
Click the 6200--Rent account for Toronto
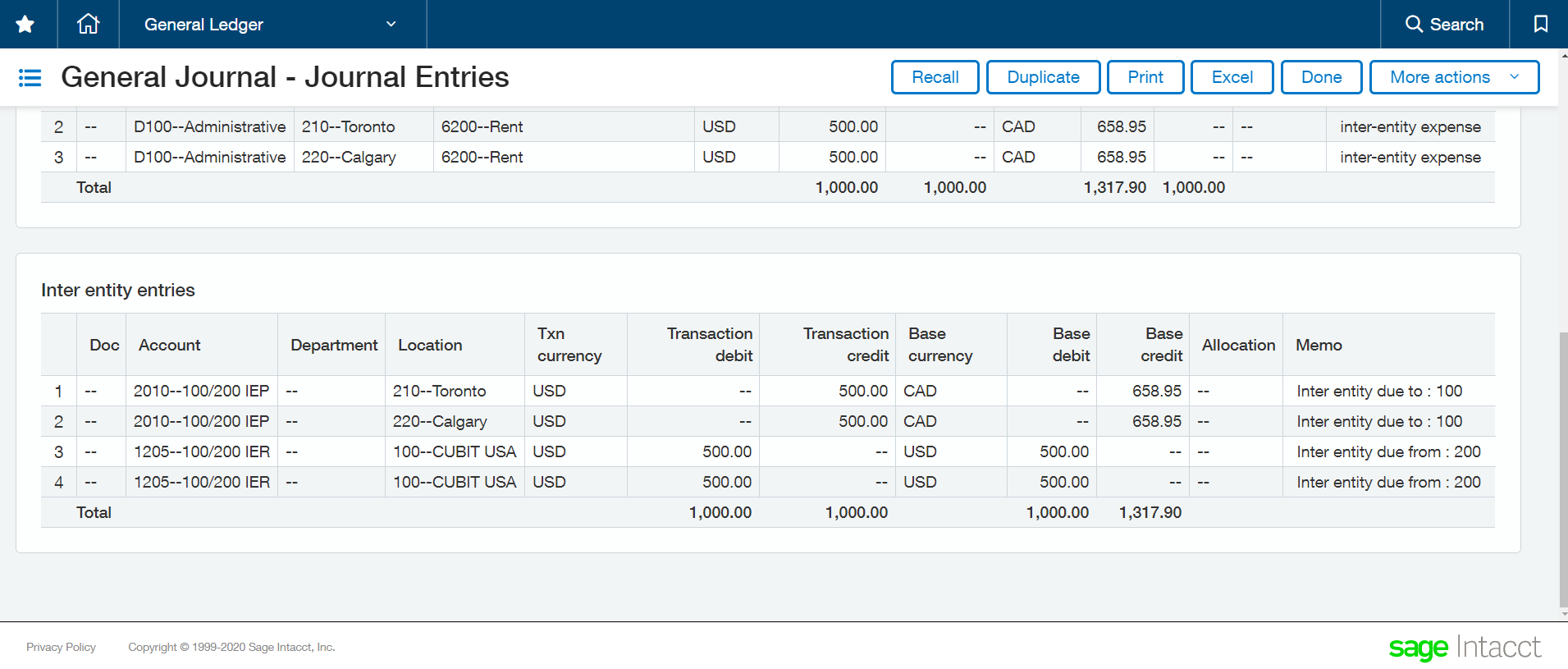482,127
